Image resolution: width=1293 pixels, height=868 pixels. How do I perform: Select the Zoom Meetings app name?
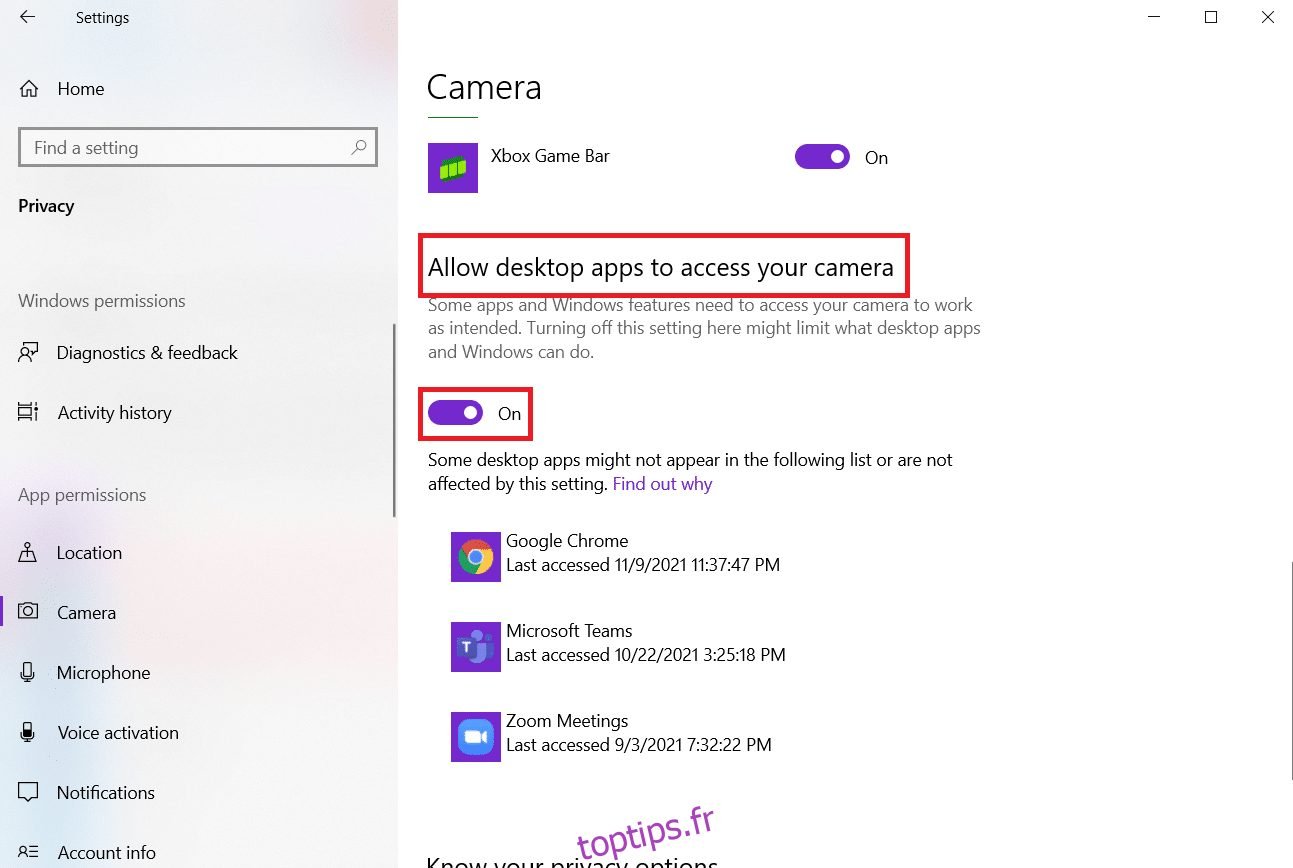click(567, 720)
